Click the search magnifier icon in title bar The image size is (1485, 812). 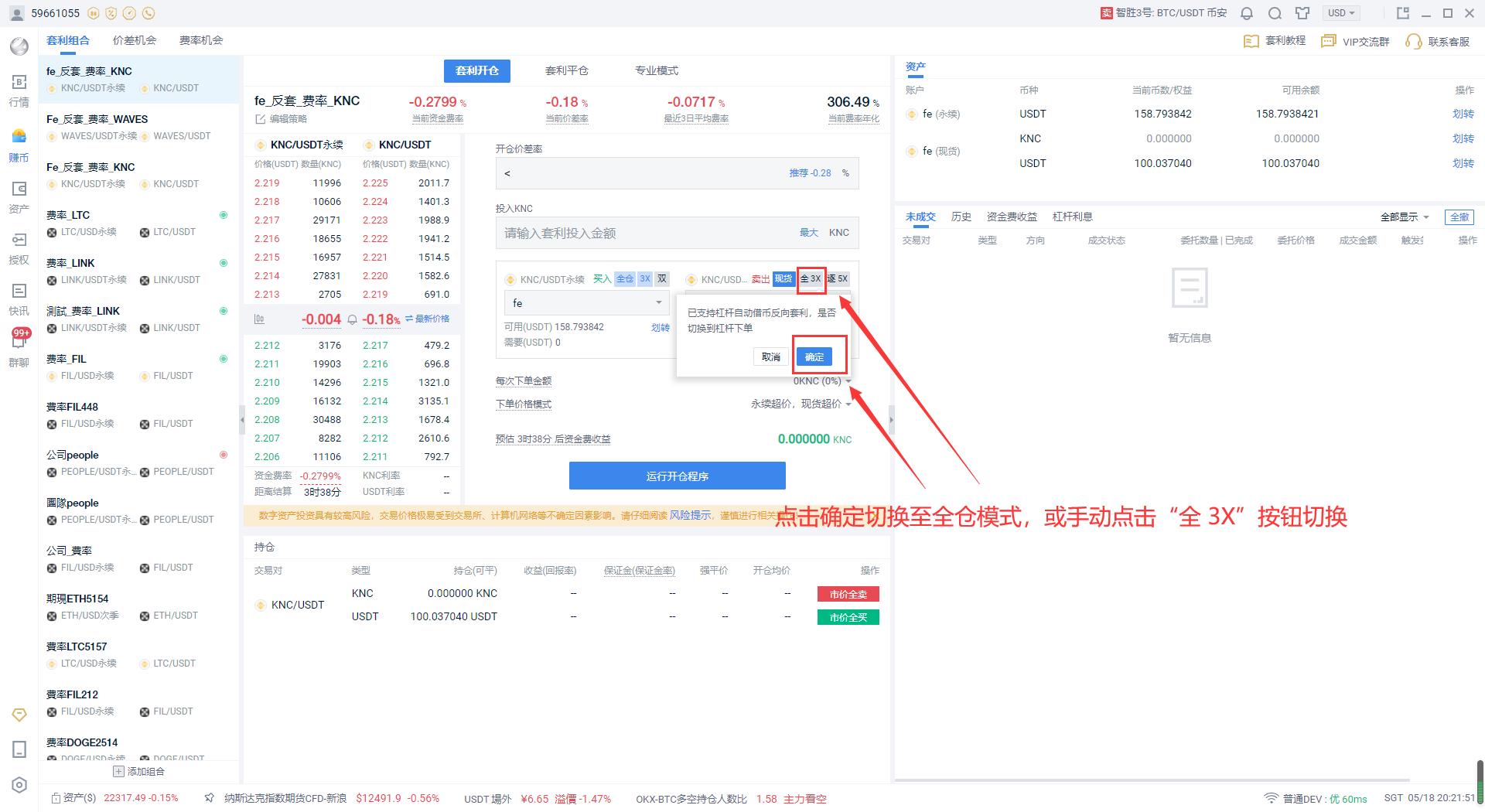[1275, 13]
